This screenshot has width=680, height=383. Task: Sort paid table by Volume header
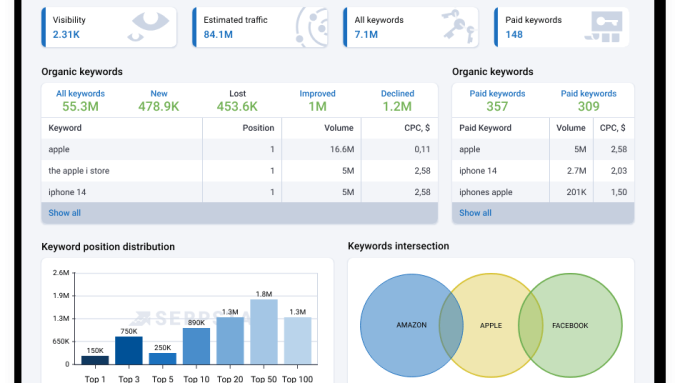click(571, 128)
